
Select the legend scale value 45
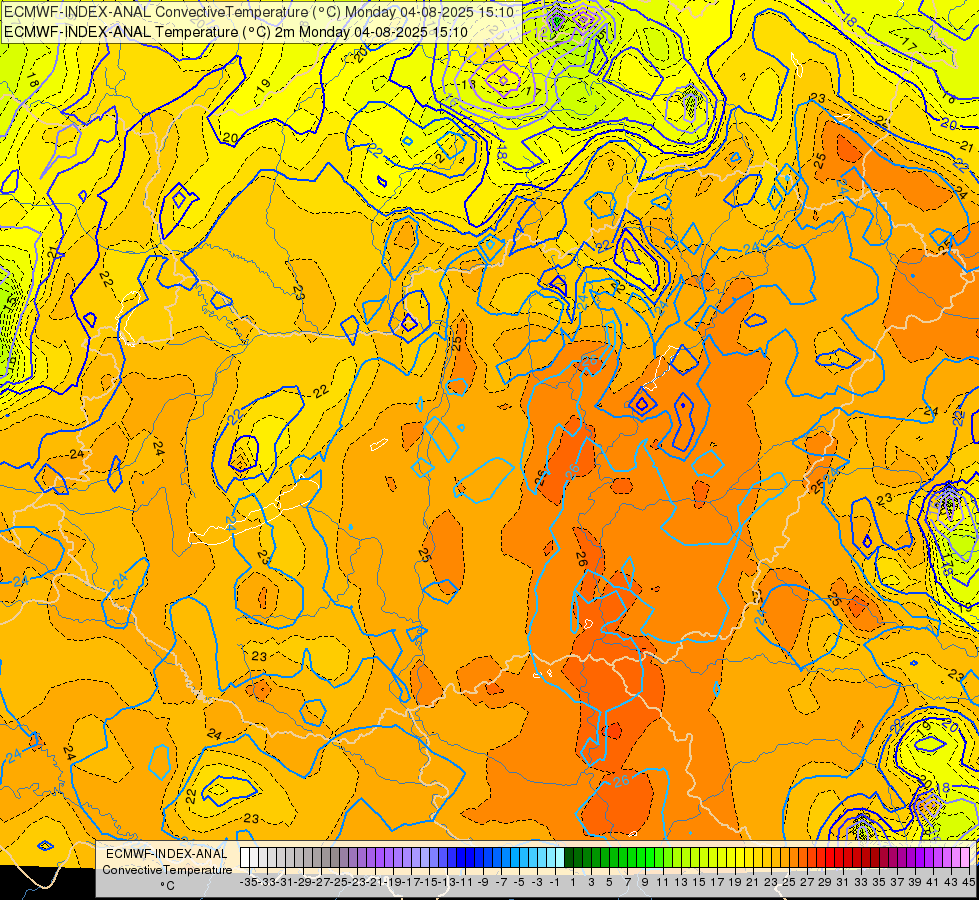(968, 883)
